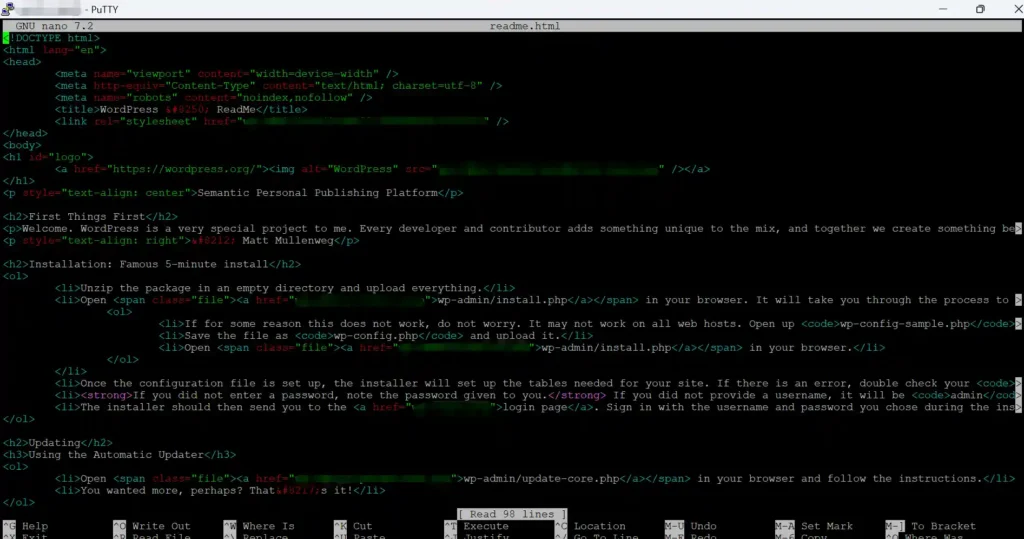Place cursor on 'First Things First' heading
The width and height of the screenshot is (1024, 539).
(87, 216)
